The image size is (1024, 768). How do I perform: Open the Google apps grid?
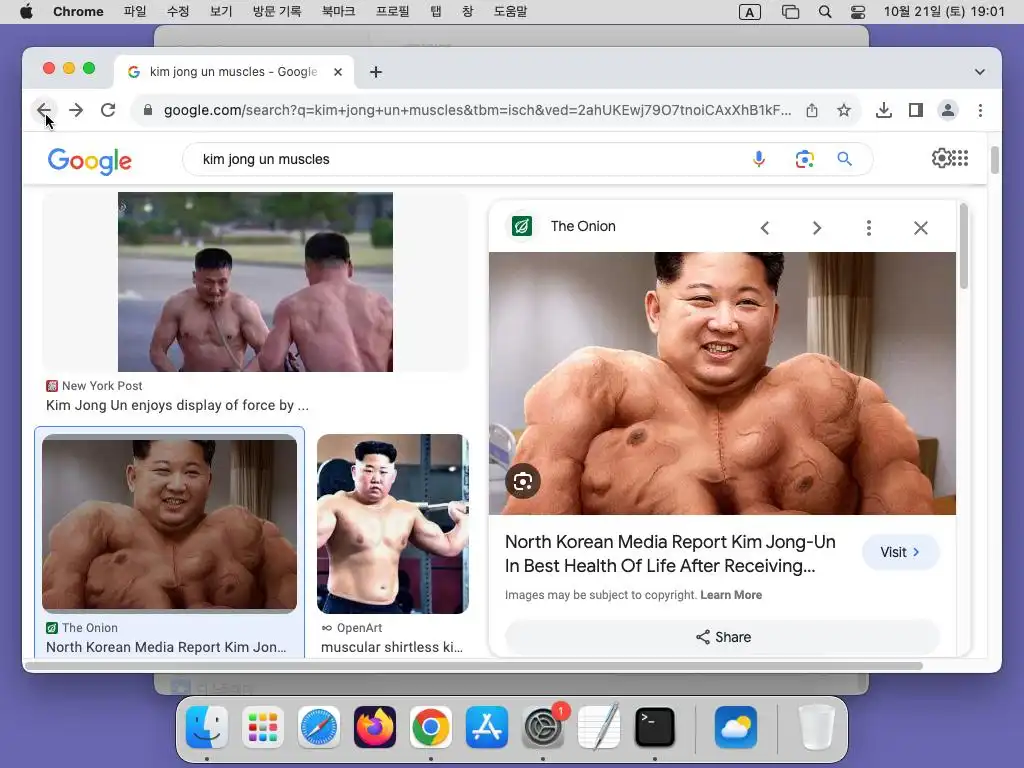960,158
